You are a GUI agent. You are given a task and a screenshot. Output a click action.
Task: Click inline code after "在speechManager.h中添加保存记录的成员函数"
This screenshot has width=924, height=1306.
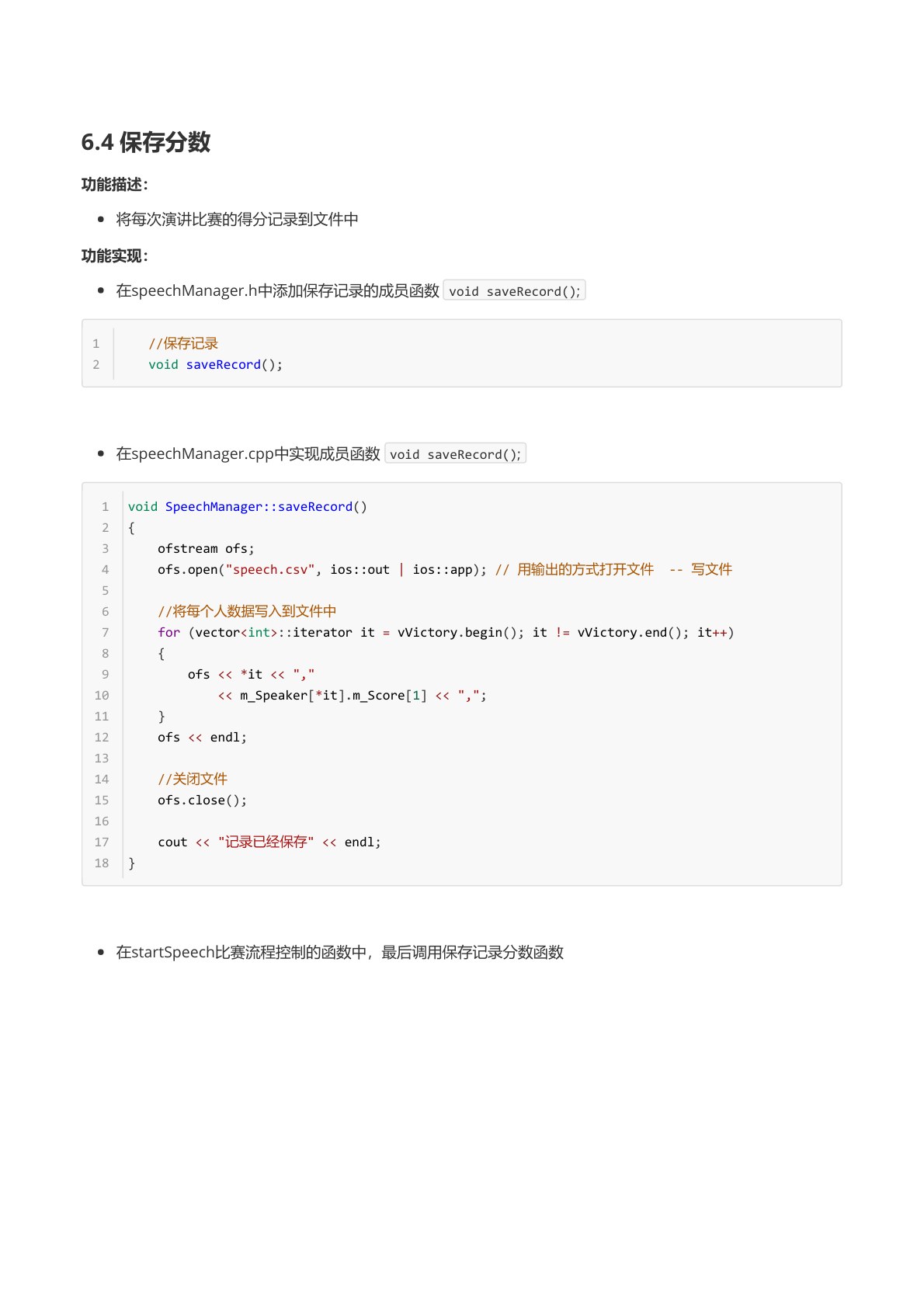pyautogui.click(x=514, y=291)
